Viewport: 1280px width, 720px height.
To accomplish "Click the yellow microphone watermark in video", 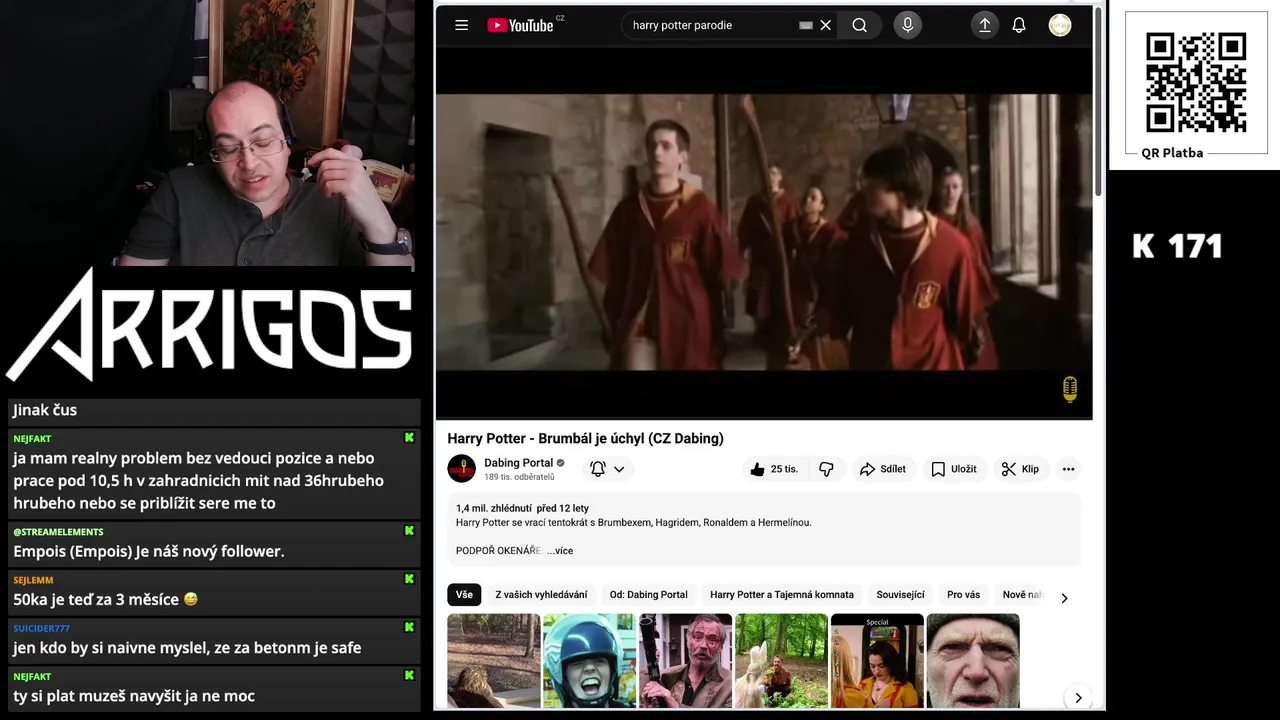I will pyautogui.click(x=1069, y=390).
